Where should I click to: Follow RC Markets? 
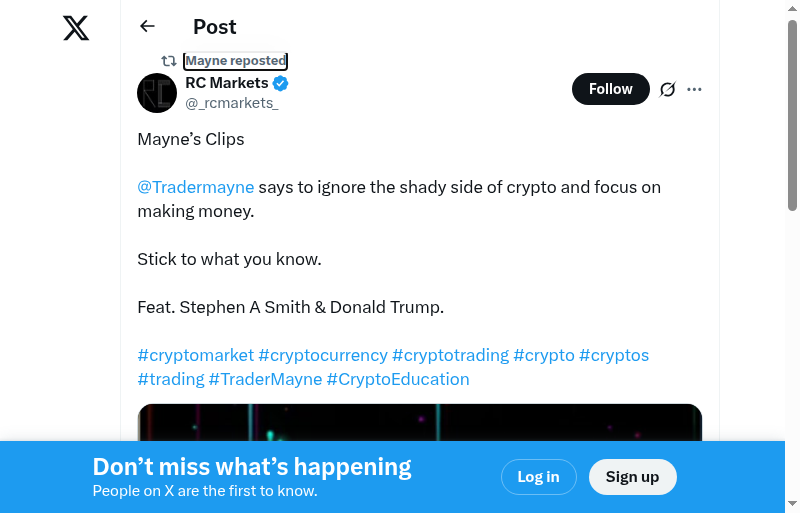point(610,89)
